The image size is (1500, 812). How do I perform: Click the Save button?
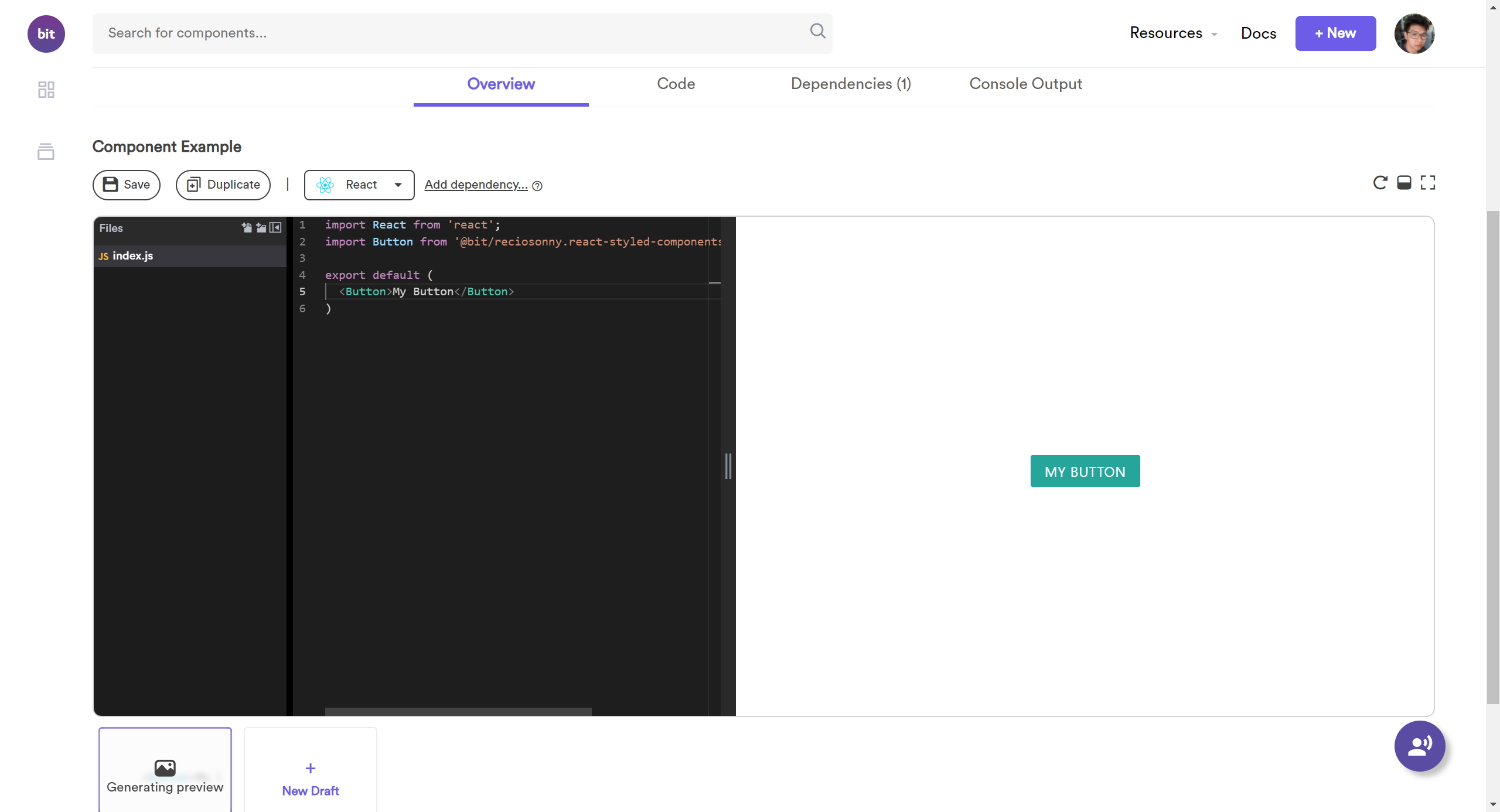pos(127,185)
